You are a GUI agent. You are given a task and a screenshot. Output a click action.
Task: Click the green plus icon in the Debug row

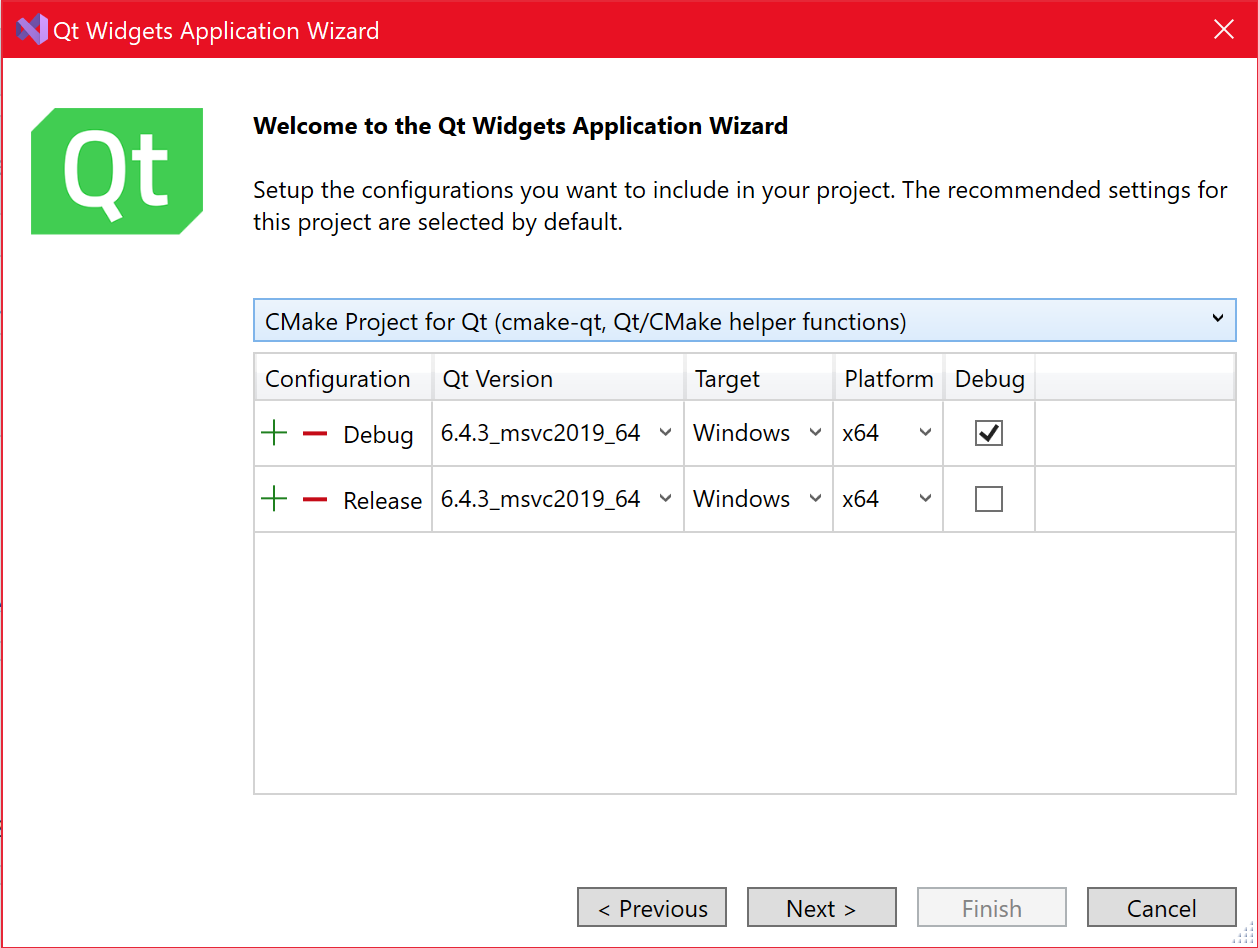(274, 433)
